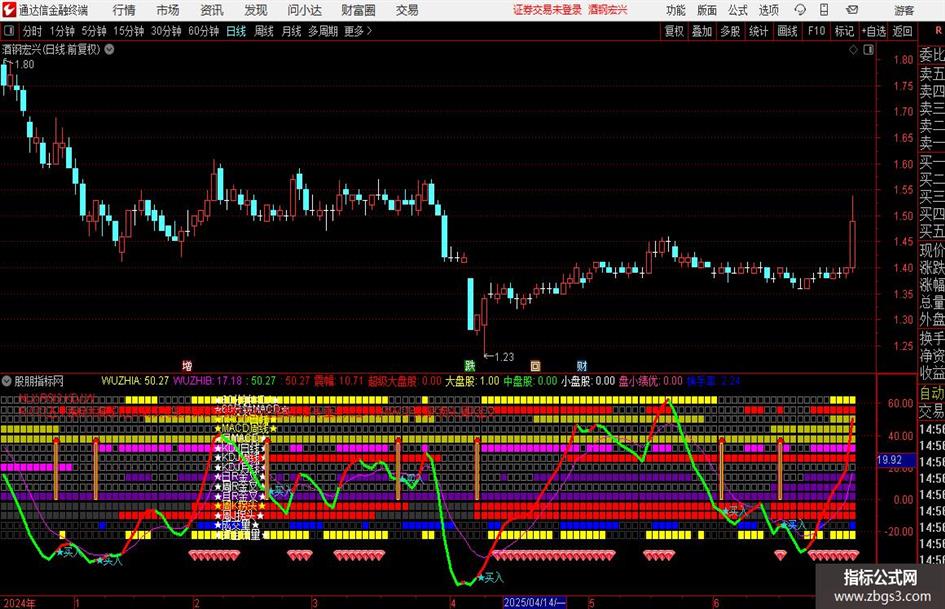Click the 证券交易未登录 login link
Image resolution: width=945 pixels, height=609 pixels.
pos(547,10)
